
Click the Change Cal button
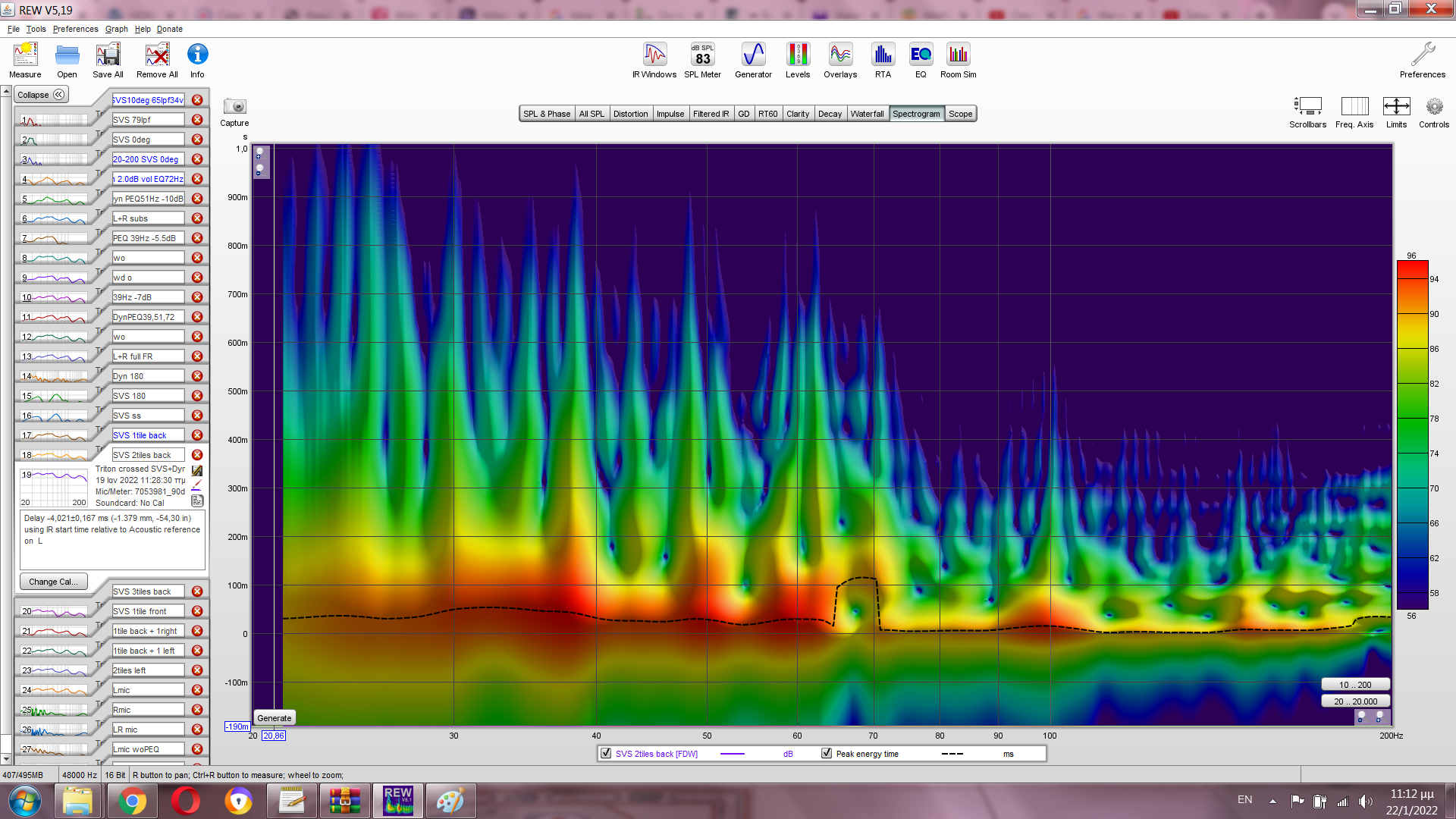tap(53, 582)
